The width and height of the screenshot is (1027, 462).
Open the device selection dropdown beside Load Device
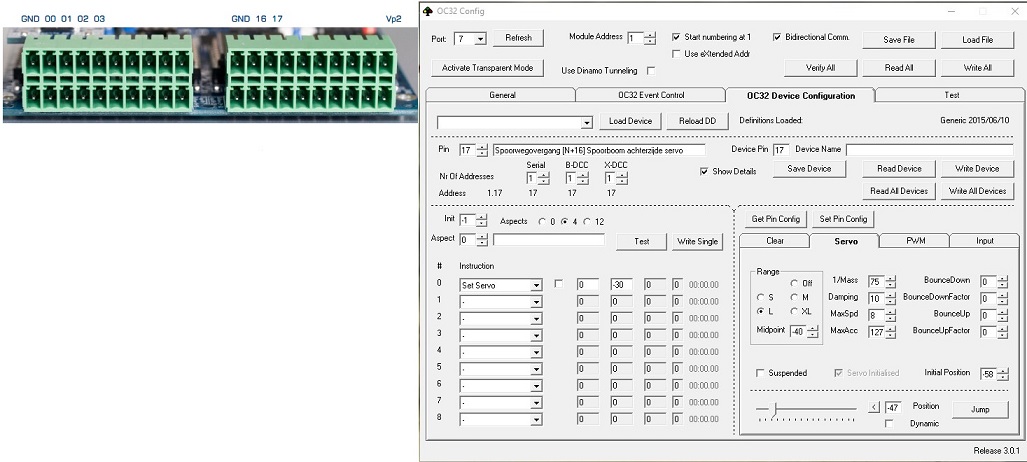(x=586, y=122)
